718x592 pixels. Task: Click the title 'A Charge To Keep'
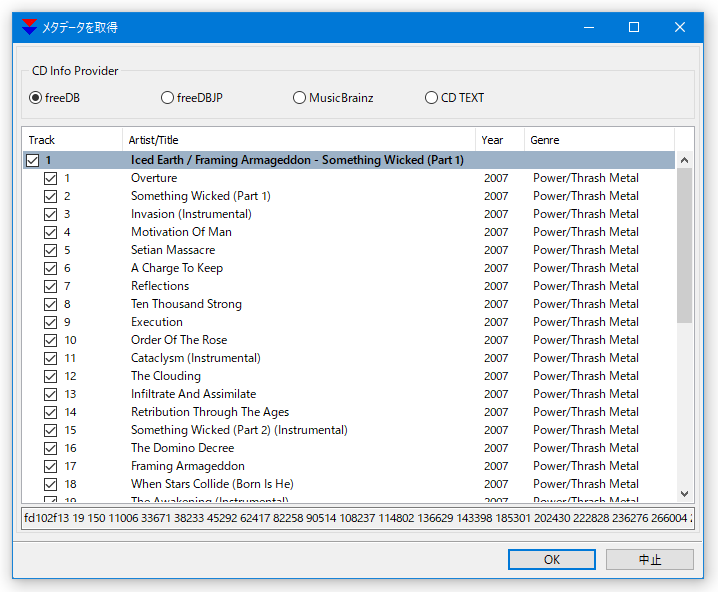coord(177,268)
